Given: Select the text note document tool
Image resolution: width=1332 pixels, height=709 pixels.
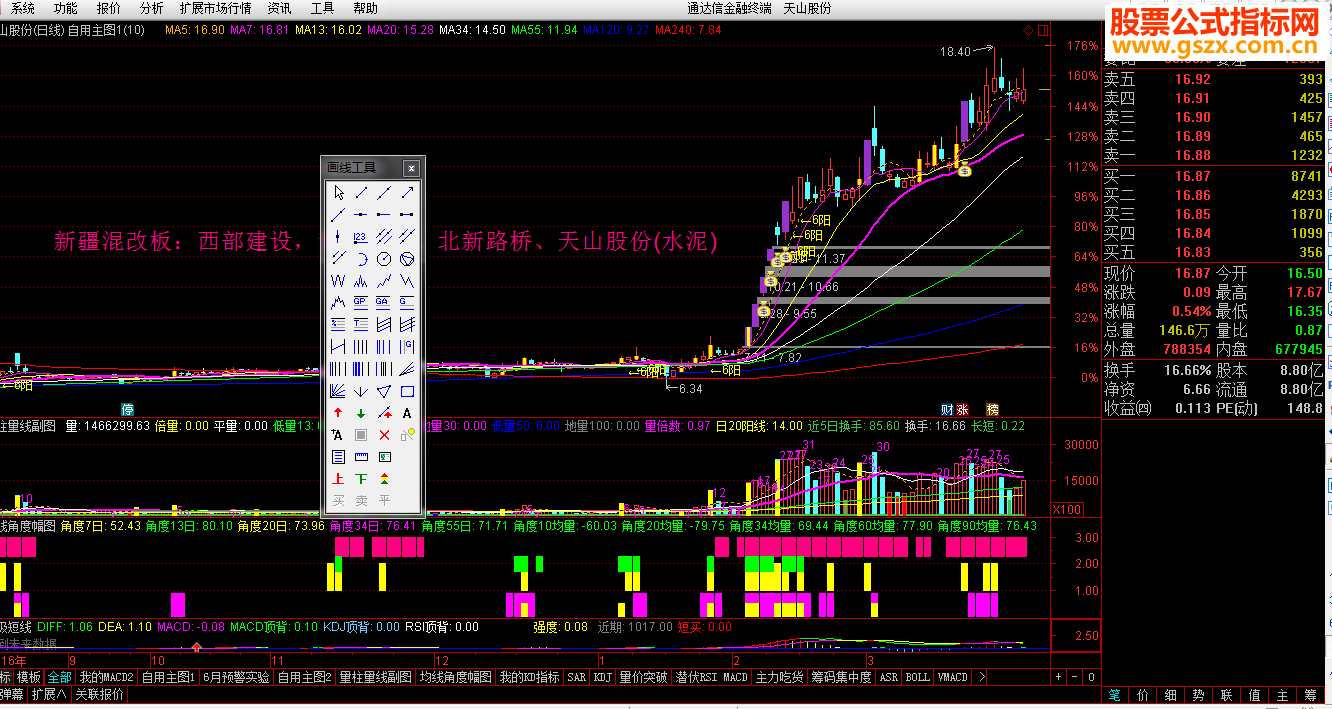Looking at the screenshot, I should (x=339, y=456).
